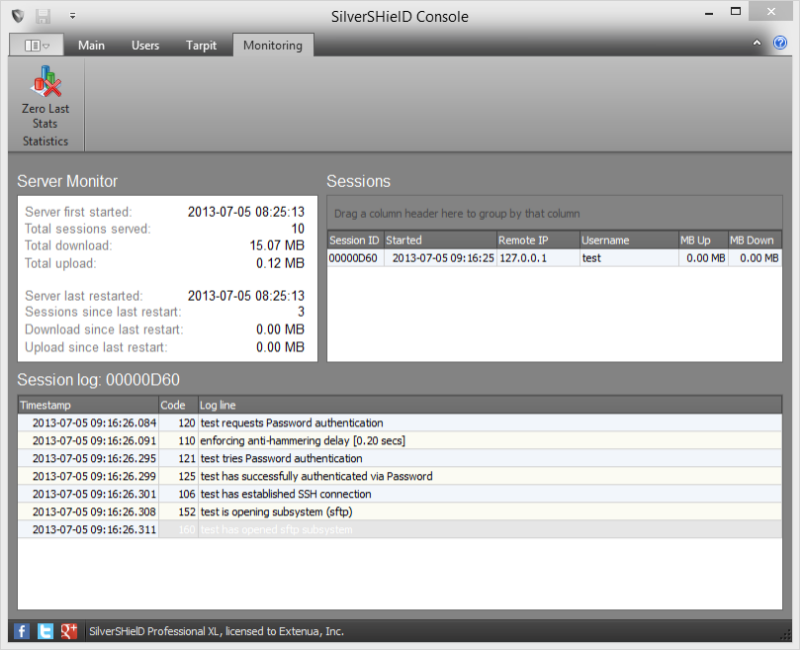
Task: Select log row 'enforcing anti-hammering delay'
Action: click(400, 440)
